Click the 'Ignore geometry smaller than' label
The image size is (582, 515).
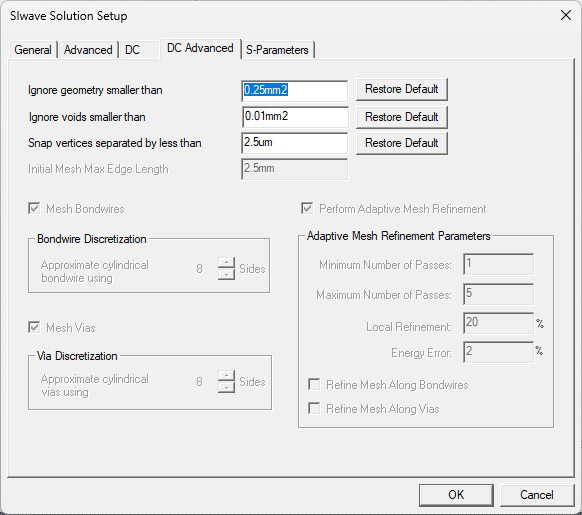coord(95,90)
